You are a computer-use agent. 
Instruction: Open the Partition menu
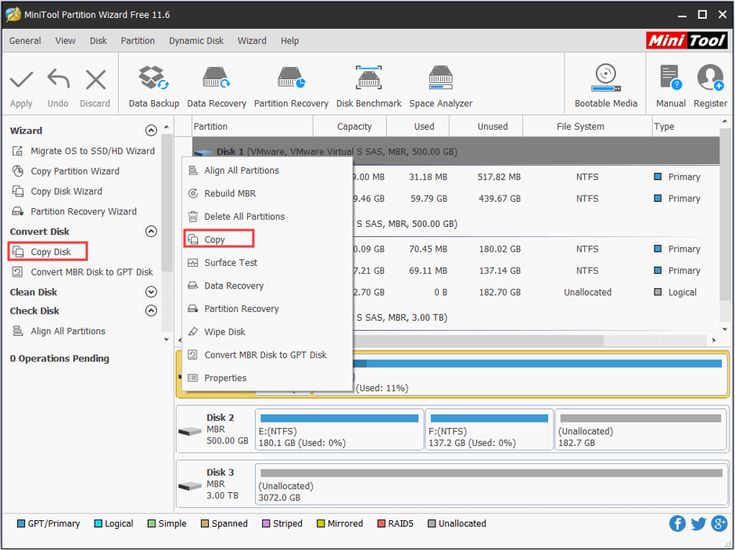(x=137, y=41)
